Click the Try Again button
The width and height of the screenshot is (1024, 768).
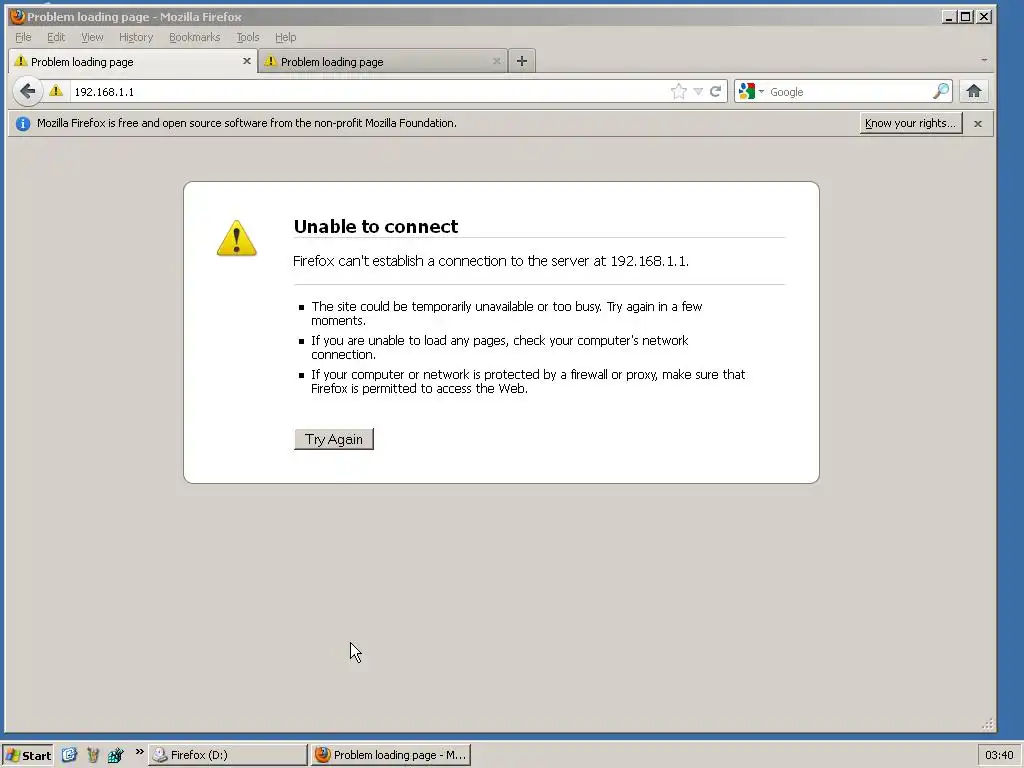(x=334, y=439)
